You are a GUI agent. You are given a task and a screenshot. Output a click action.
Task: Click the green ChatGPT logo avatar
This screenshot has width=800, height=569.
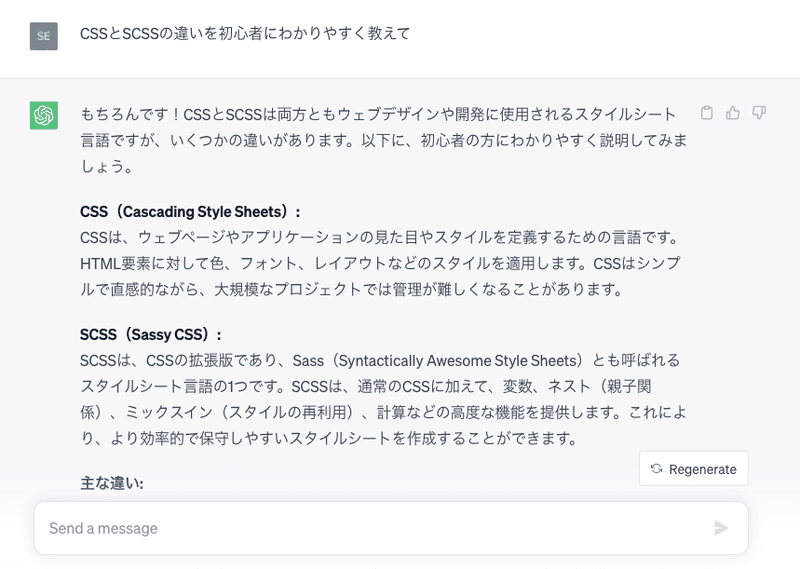click(44, 115)
